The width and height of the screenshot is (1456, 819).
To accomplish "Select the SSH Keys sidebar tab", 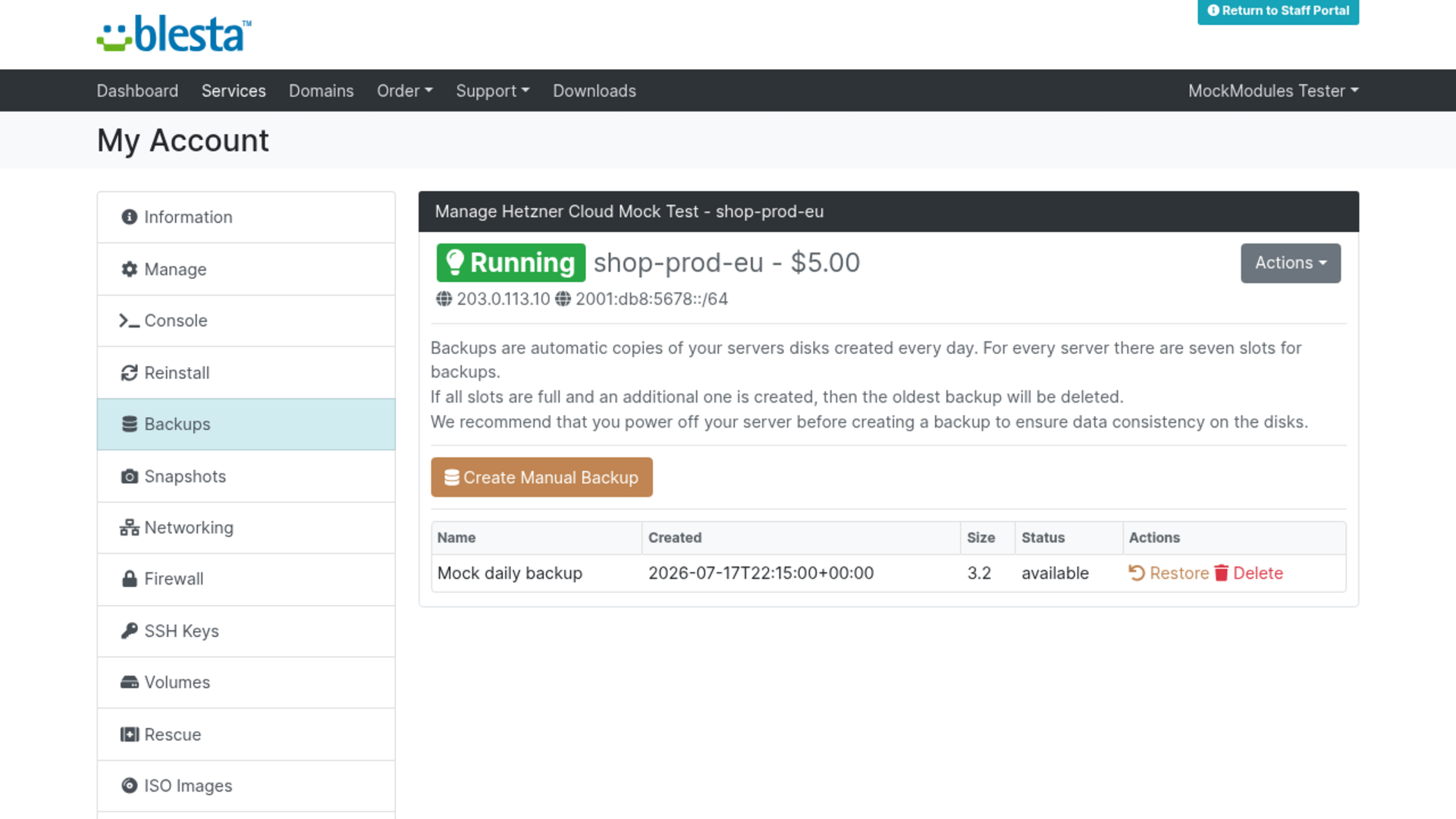I will [246, 631].
